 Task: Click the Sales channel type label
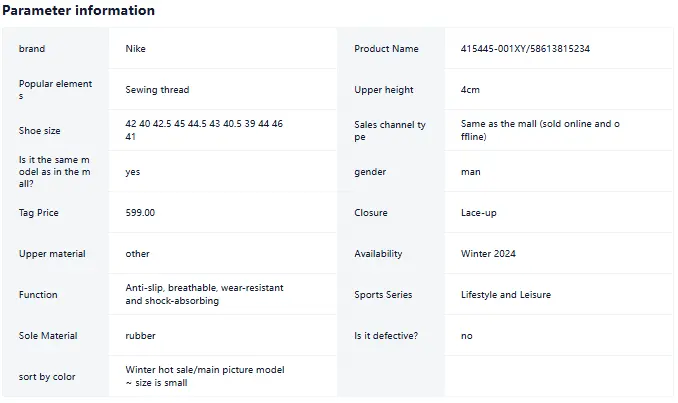pos(390,131)
